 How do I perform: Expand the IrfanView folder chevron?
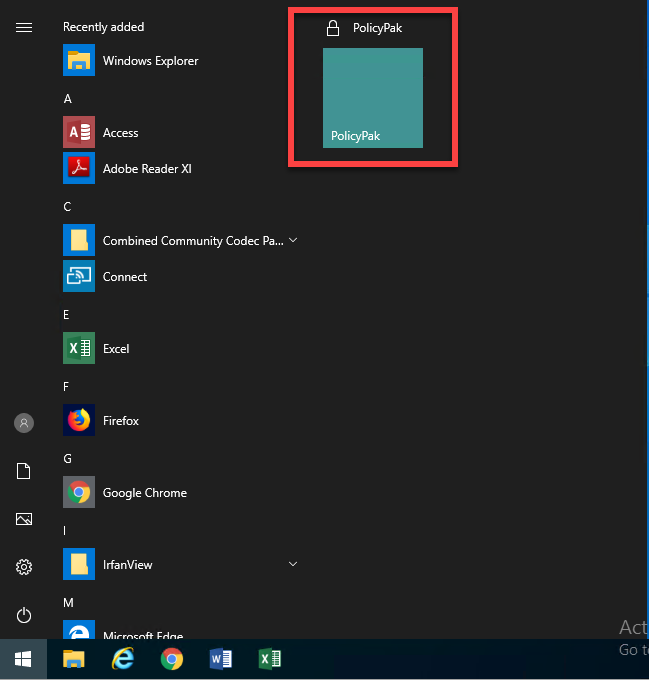(293, 565)
